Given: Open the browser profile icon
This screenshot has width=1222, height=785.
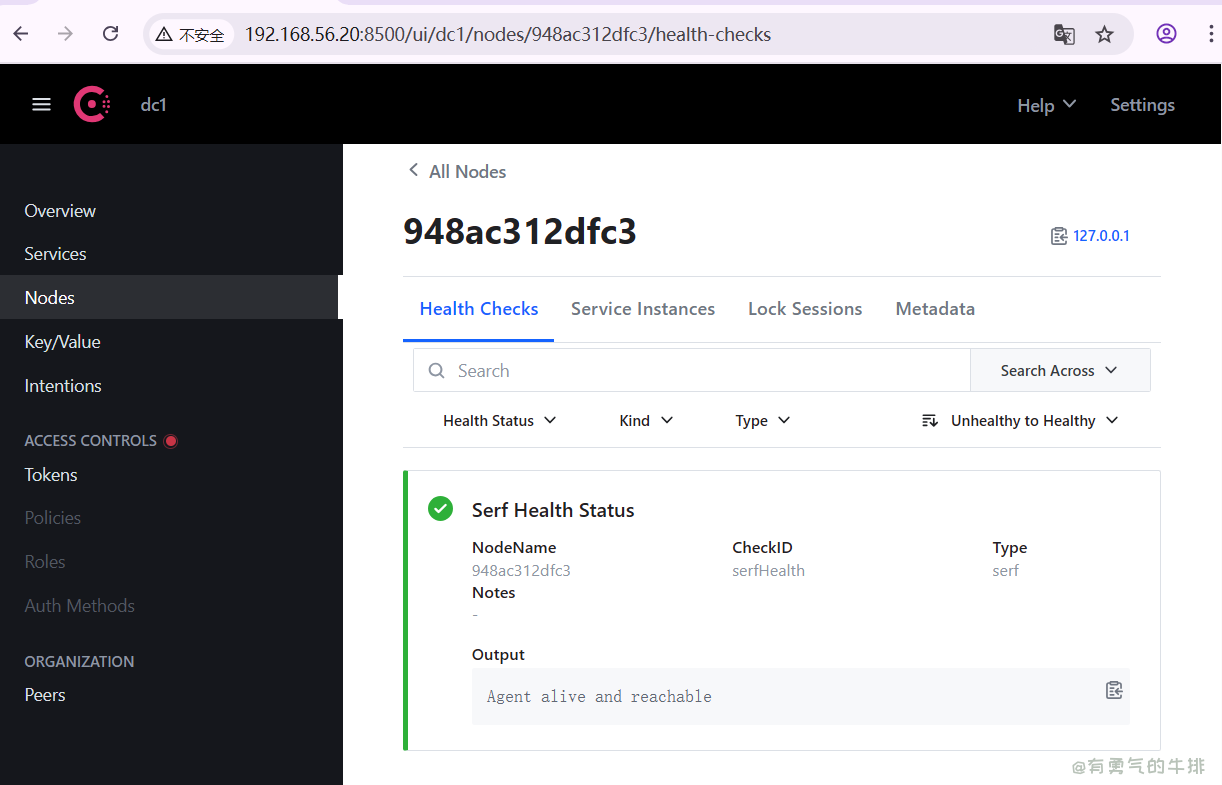Looking at the screenshot, I should [1166, 34].
